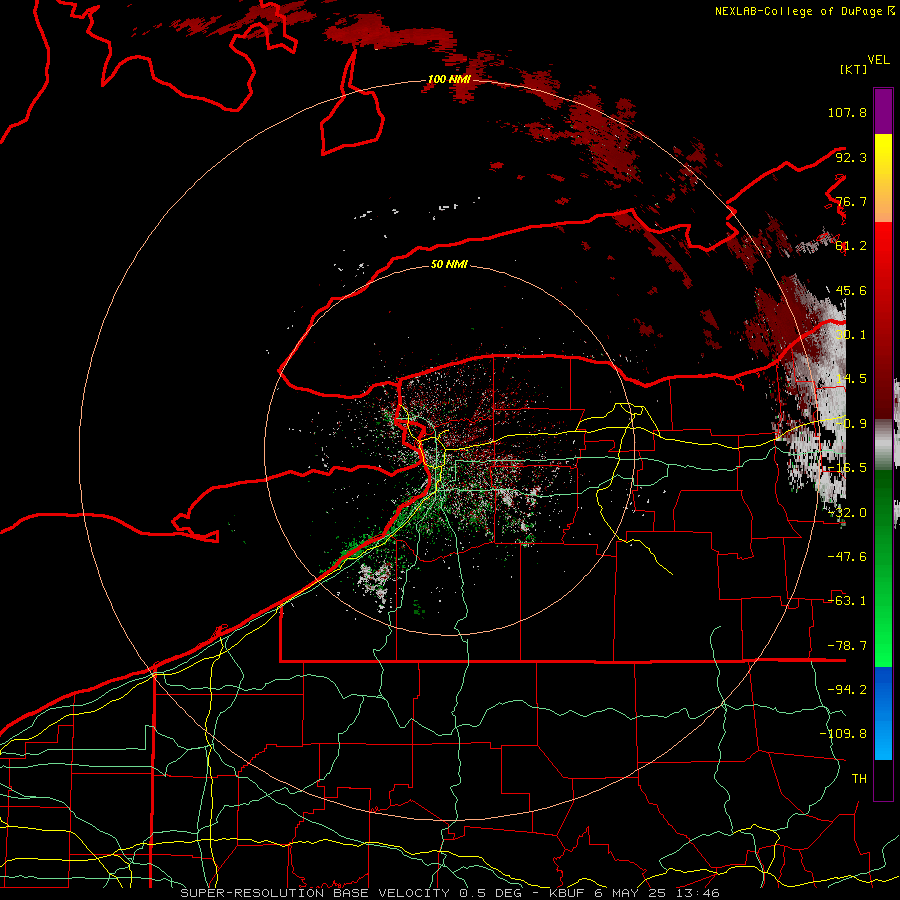Click the NEXLAB-College of DuPage credit text

click(804, 11)
